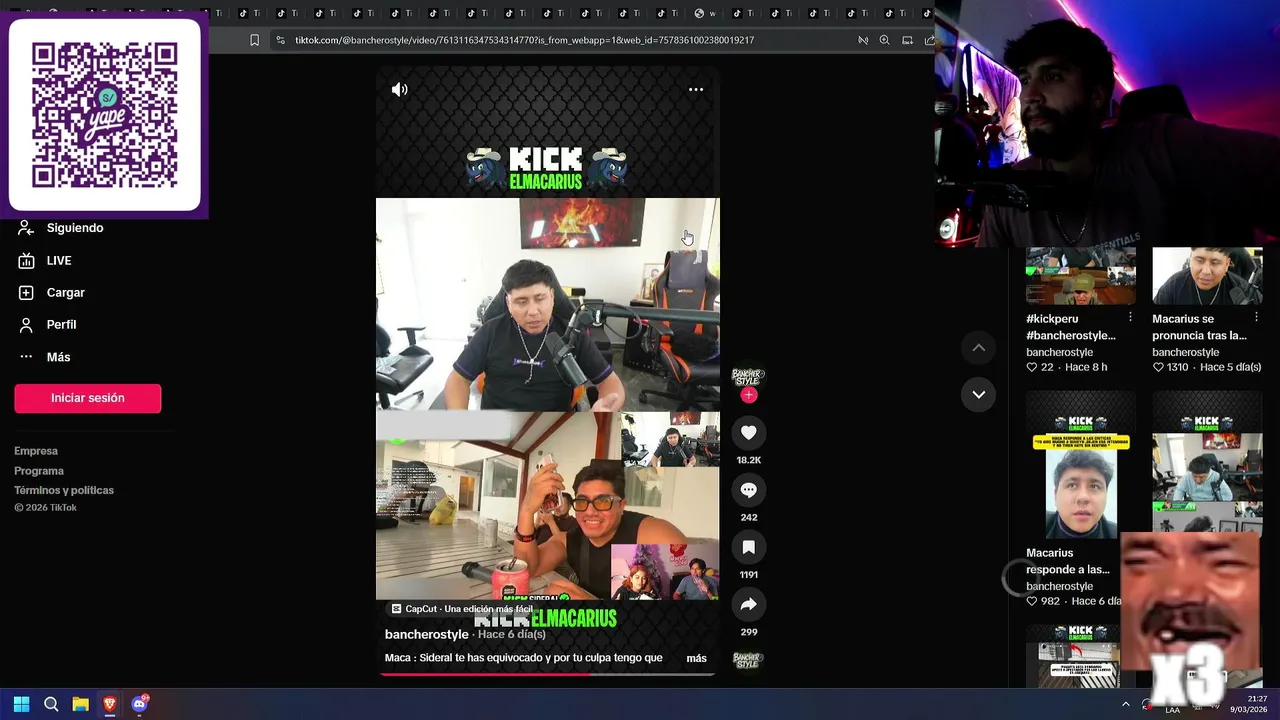Open Perfil in the sidebar
1280x720 pixels.
(x=61, y=325)
